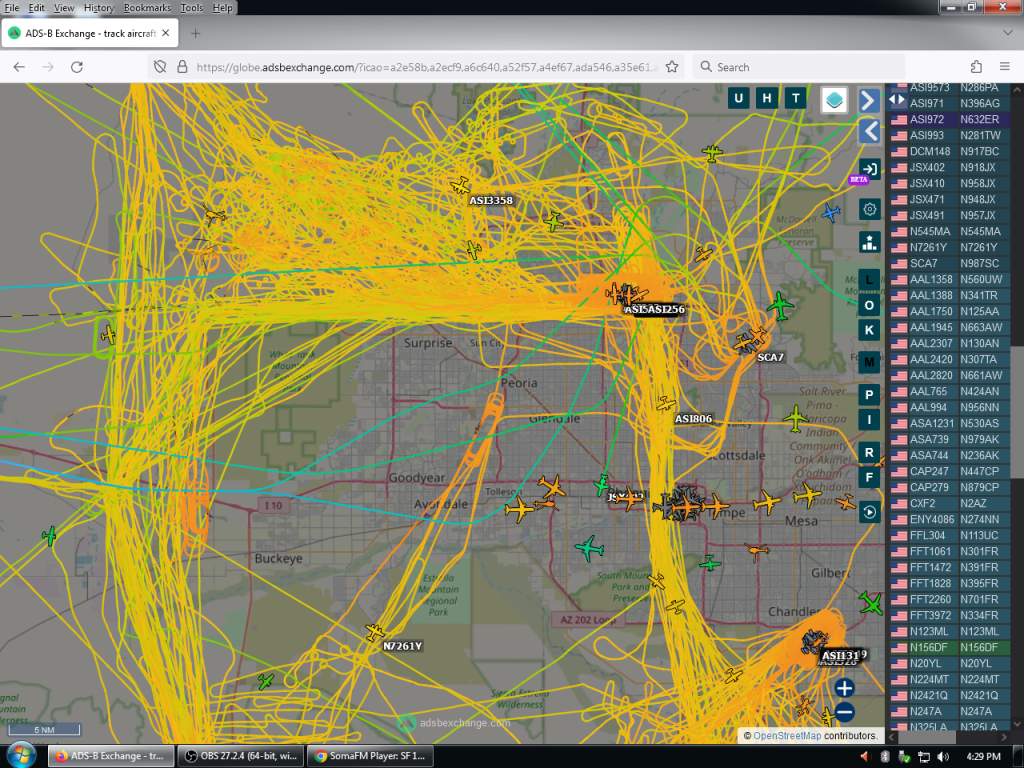Select the ASI3358 aircraft label
The width and height of the screenshot is (1024, 768).
[x=491, y=200]
